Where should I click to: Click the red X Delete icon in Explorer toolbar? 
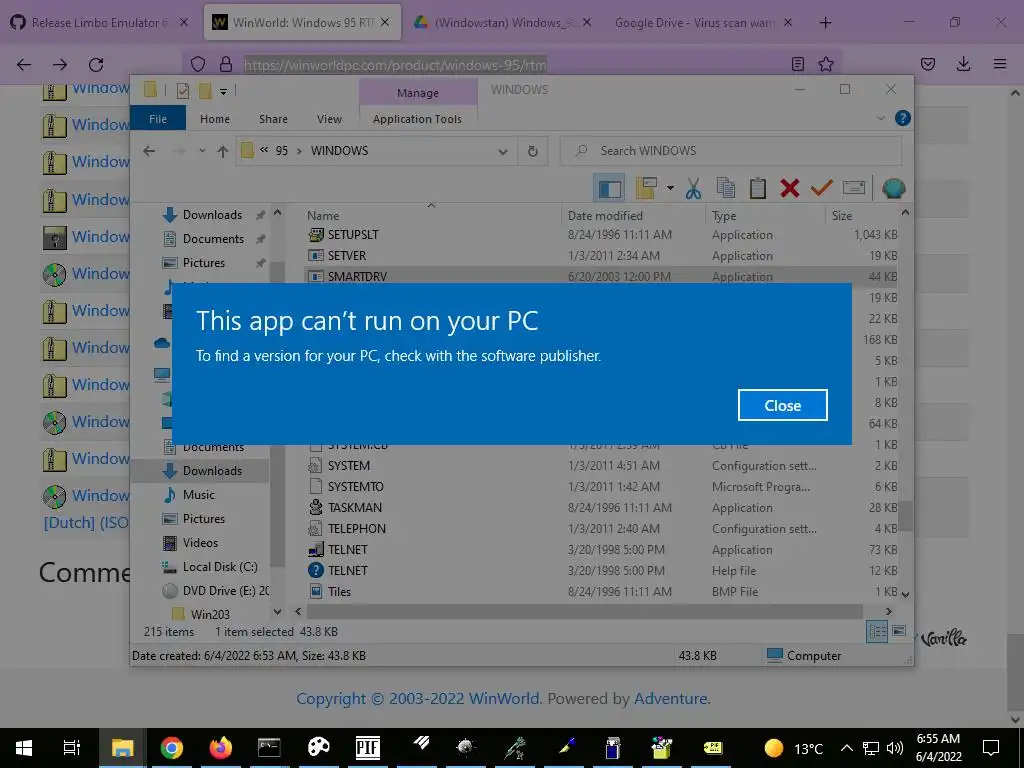[x=790, y=188]
